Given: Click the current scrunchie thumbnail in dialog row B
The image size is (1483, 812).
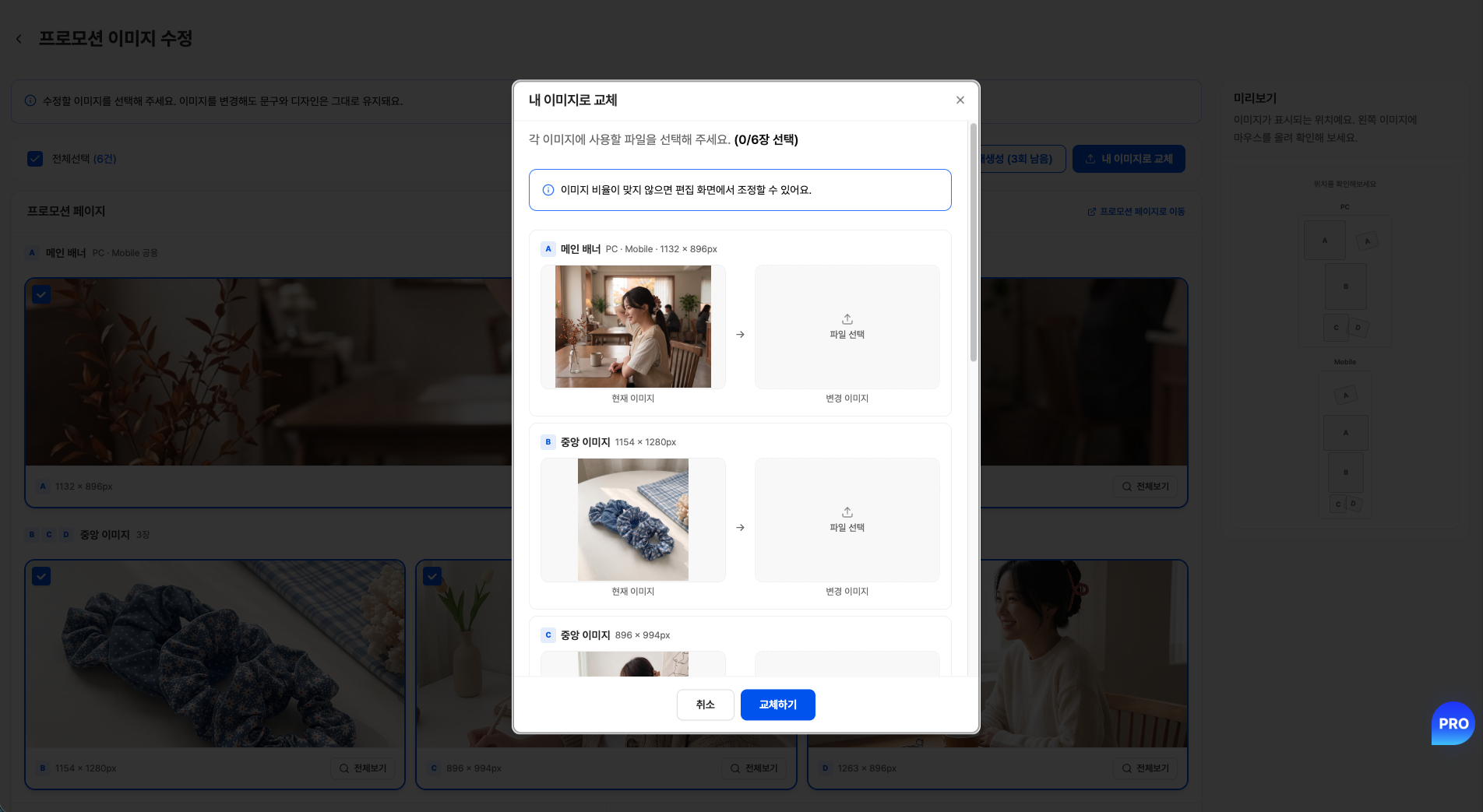Looking at the screenshot, I should [x=632, y=520].
